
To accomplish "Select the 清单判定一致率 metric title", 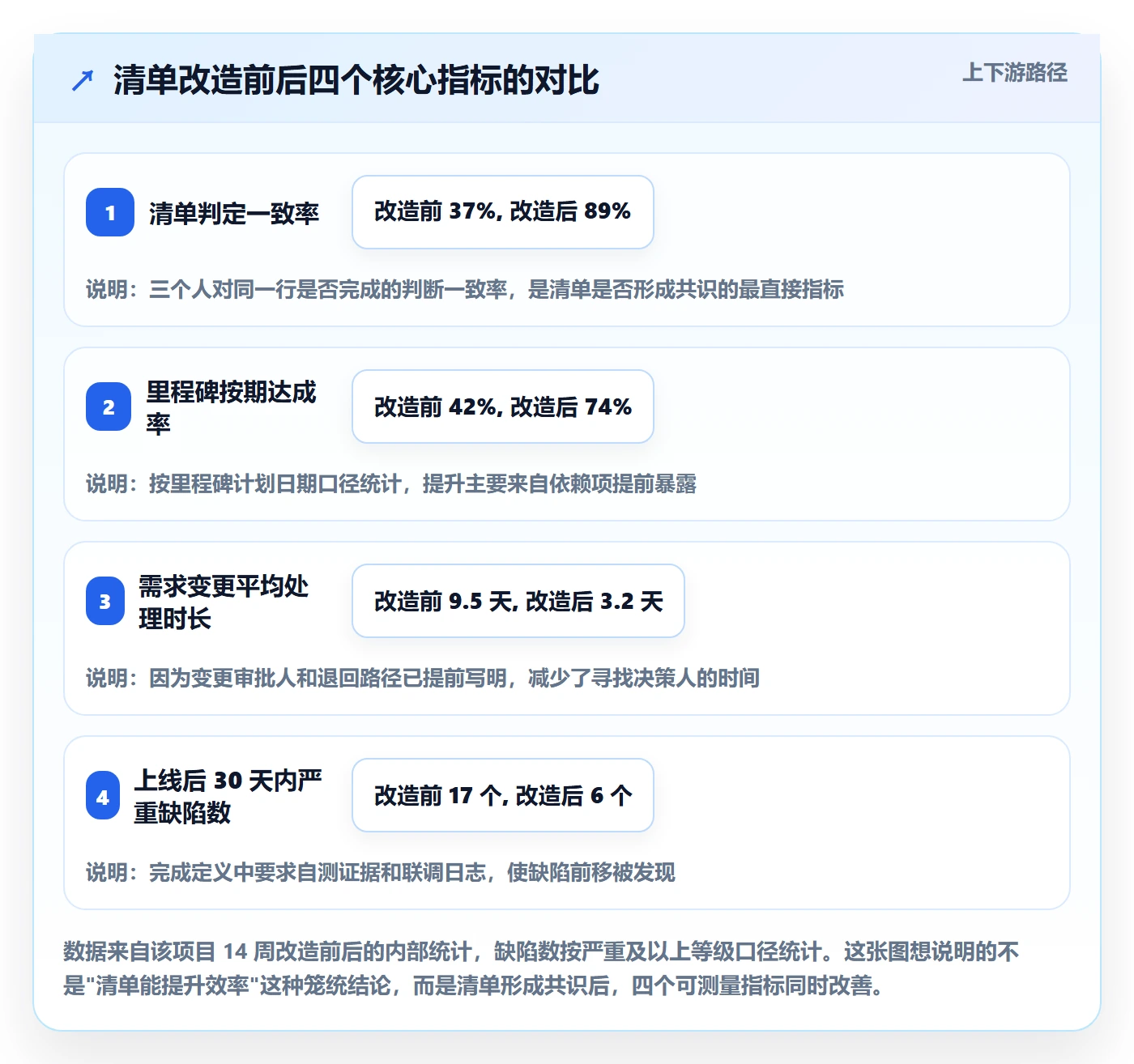I will (234, 213).
